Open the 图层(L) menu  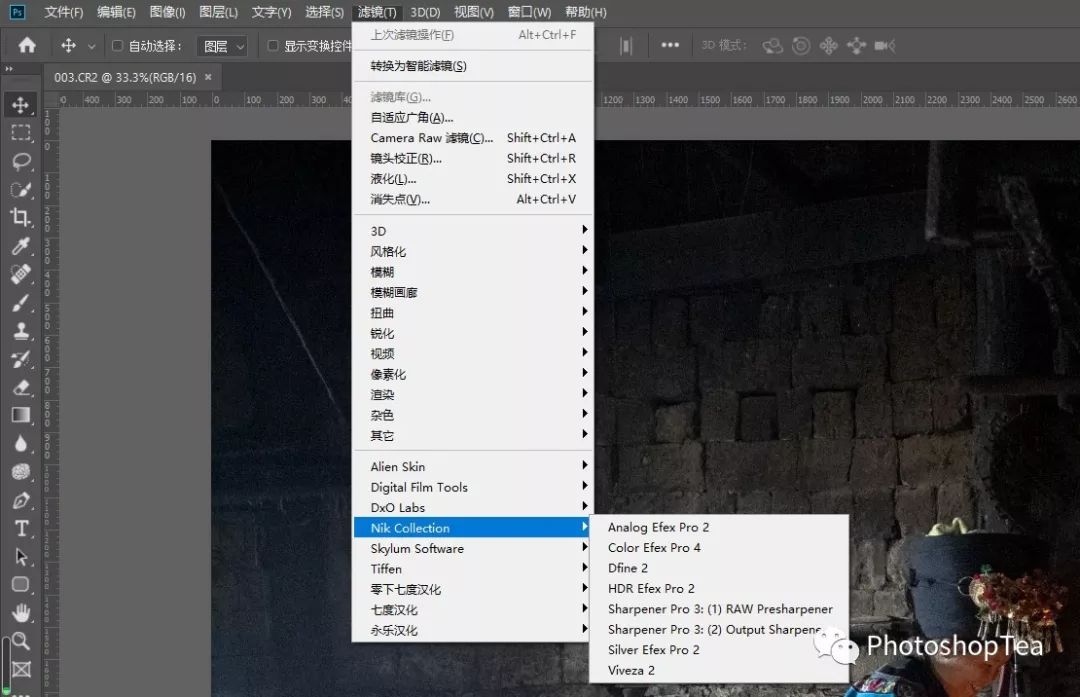click(x=218, y=12)
